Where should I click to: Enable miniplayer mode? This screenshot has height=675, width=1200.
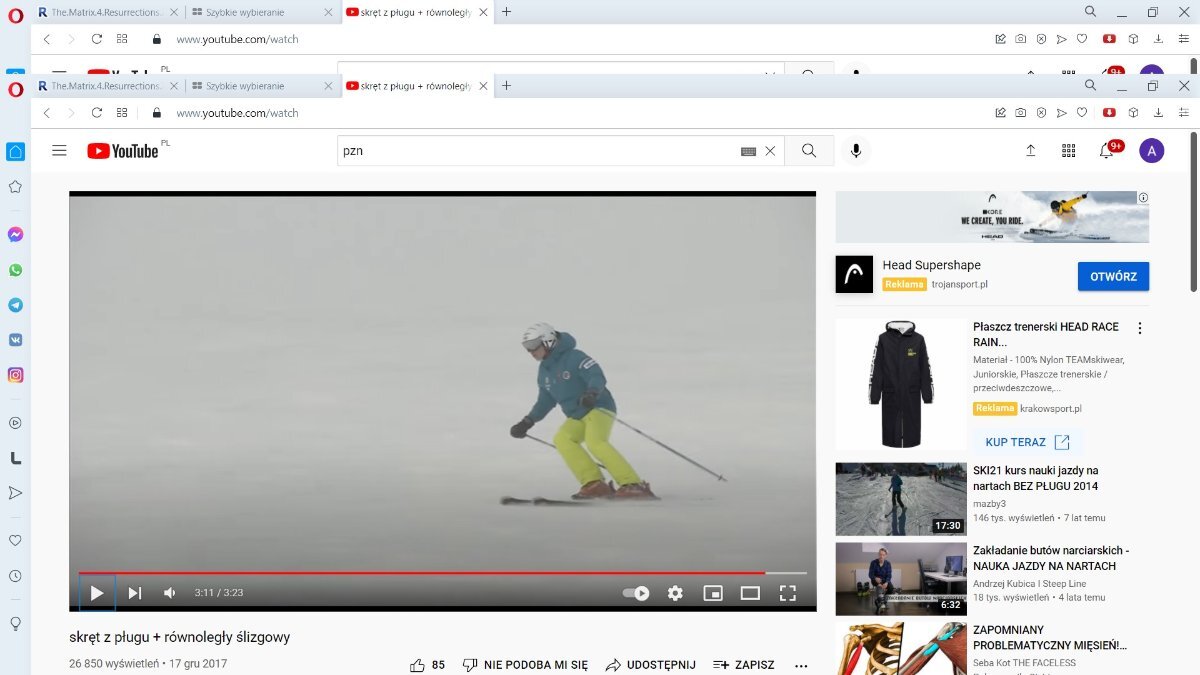713,593
